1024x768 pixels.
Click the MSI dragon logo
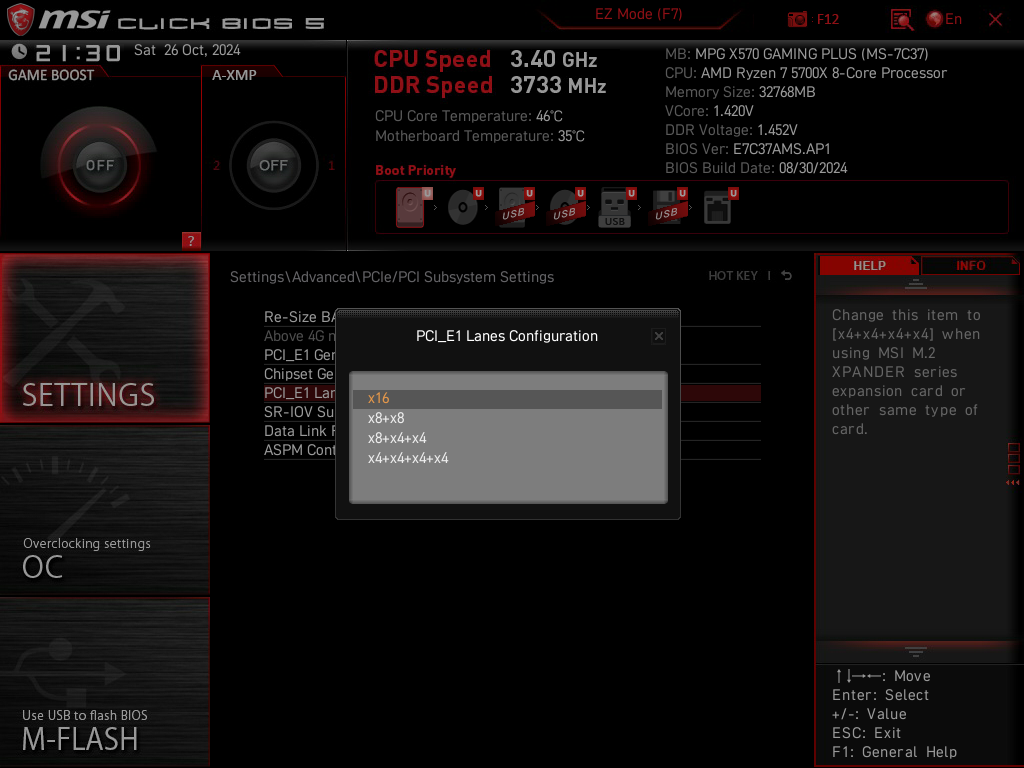20,19
